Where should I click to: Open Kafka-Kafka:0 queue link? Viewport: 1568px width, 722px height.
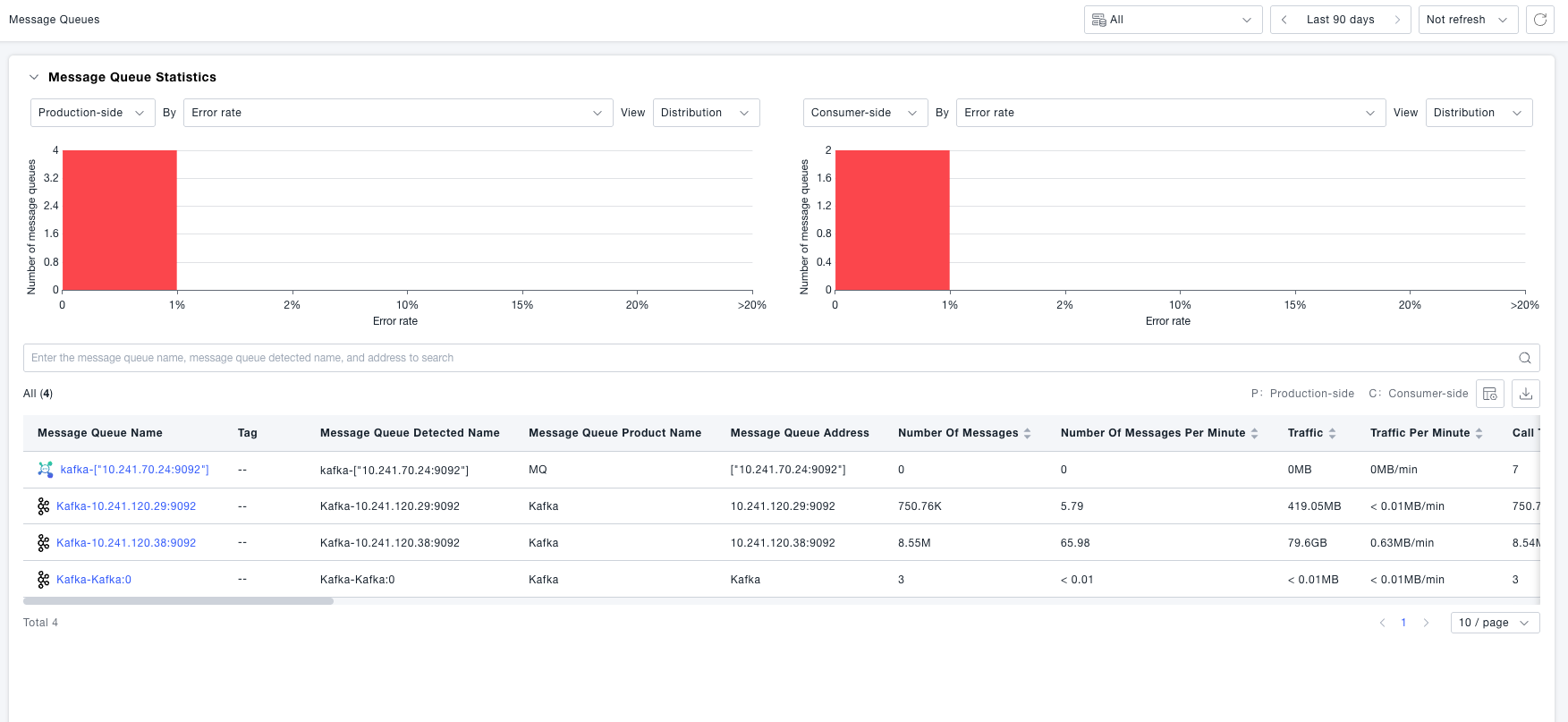point(94,580)
